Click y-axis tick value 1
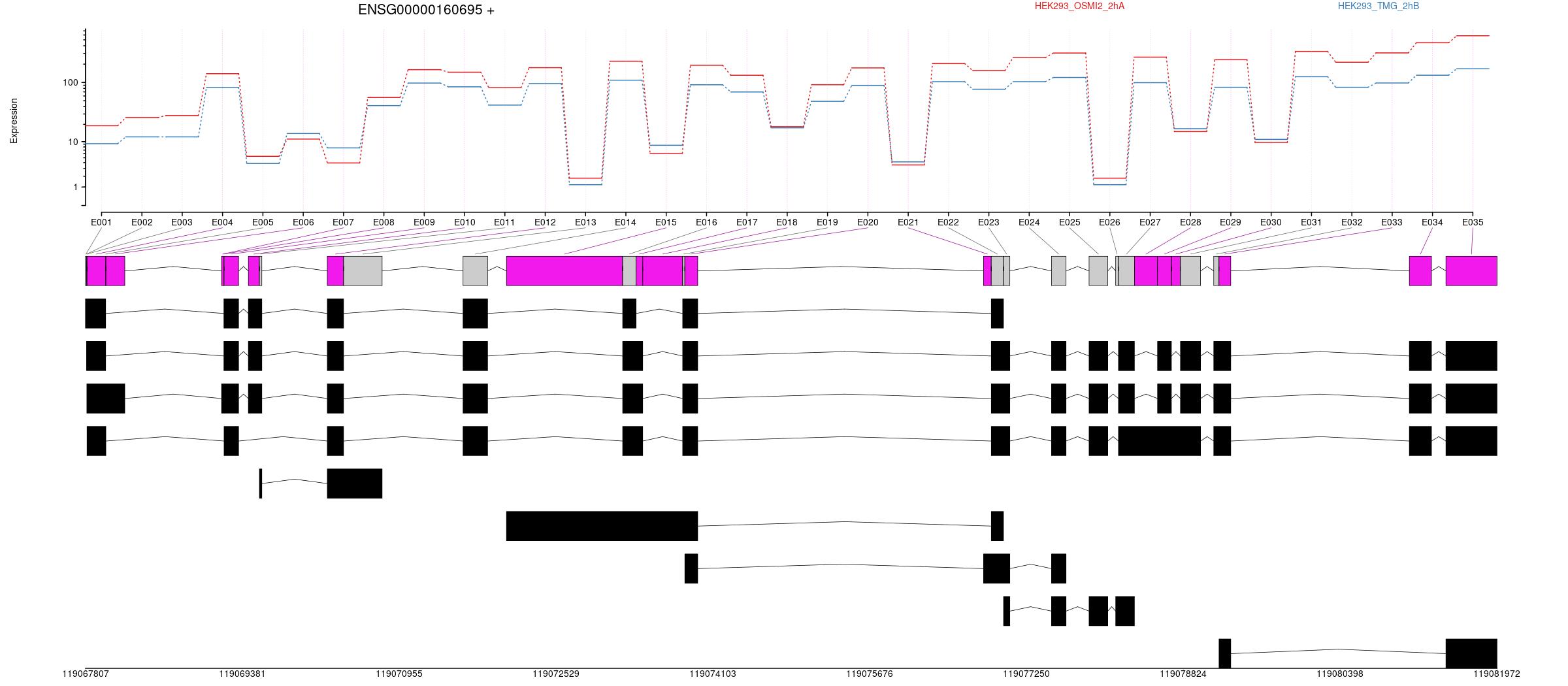The width and height of the screenshot is (1568, 686). [x=76, y=187]
